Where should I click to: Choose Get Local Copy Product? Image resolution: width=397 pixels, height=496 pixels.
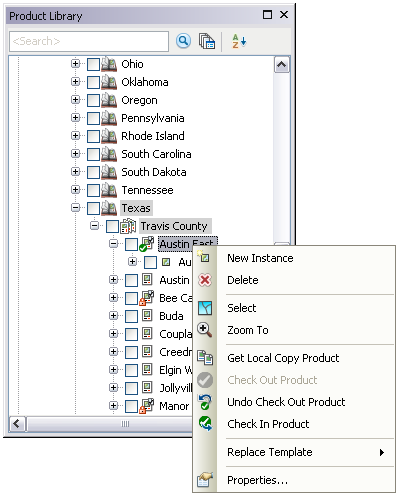[294, 358]
